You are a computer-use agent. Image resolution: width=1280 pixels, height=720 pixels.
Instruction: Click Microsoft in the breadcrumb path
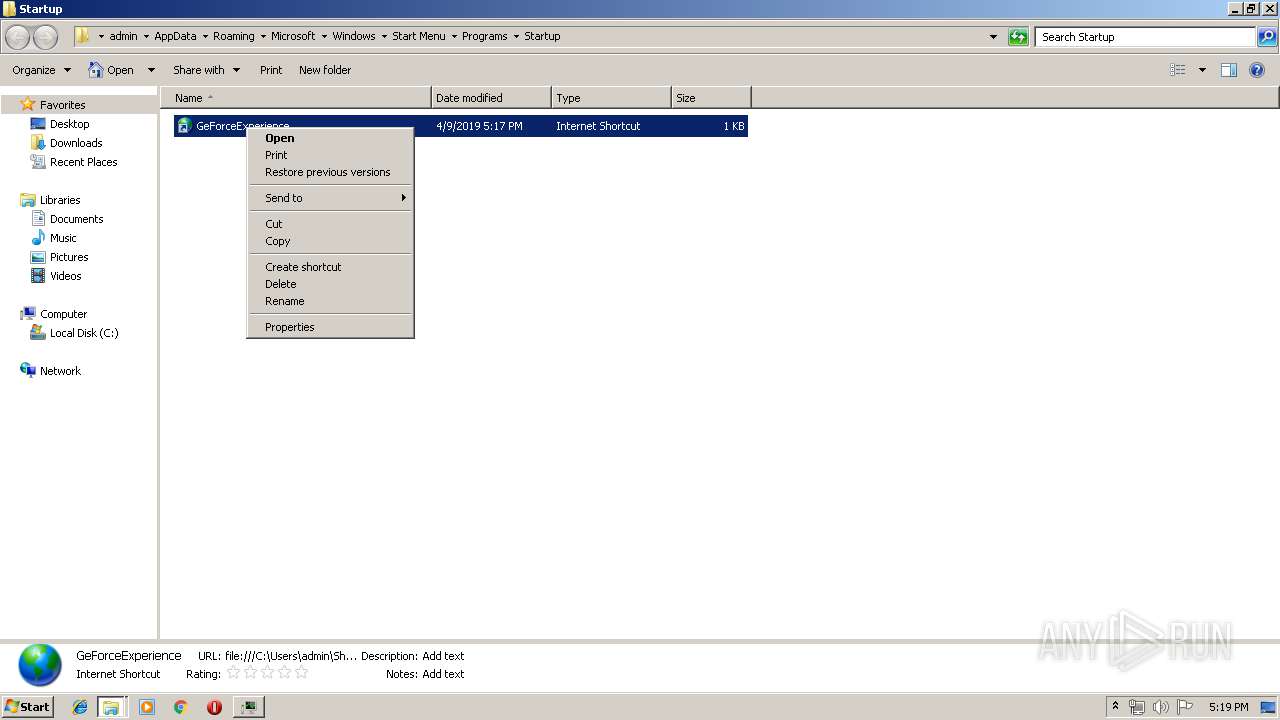coord(293,37)
